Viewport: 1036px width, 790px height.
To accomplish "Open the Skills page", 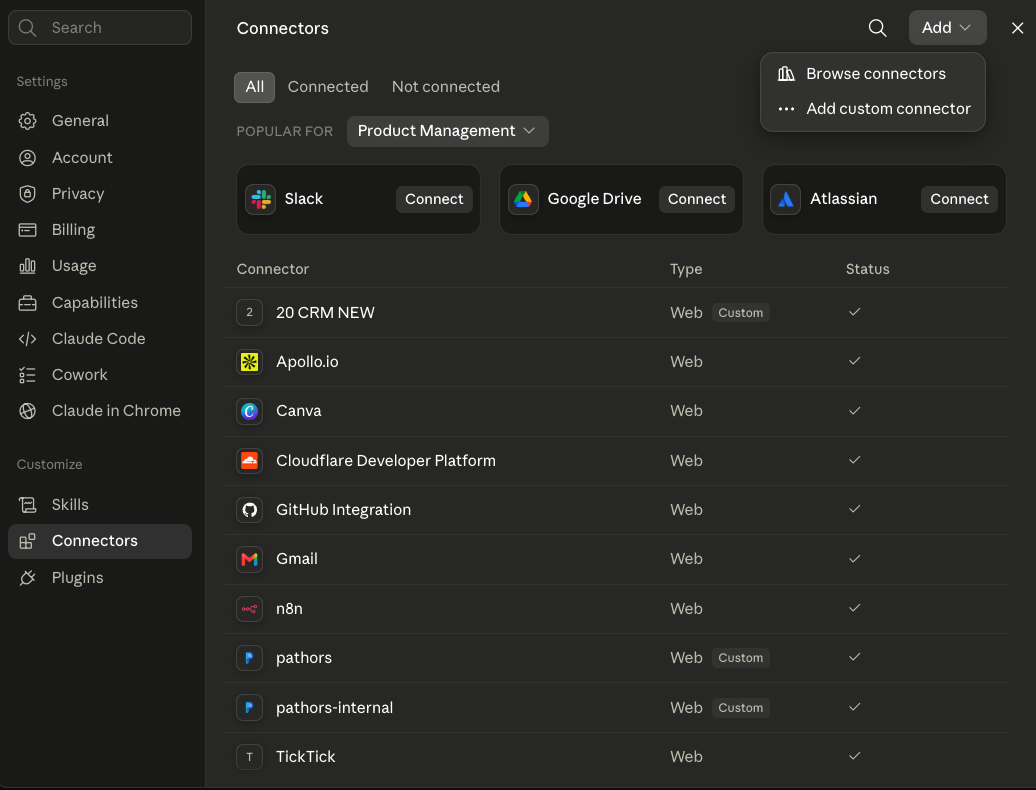I will tap(100, 505).
